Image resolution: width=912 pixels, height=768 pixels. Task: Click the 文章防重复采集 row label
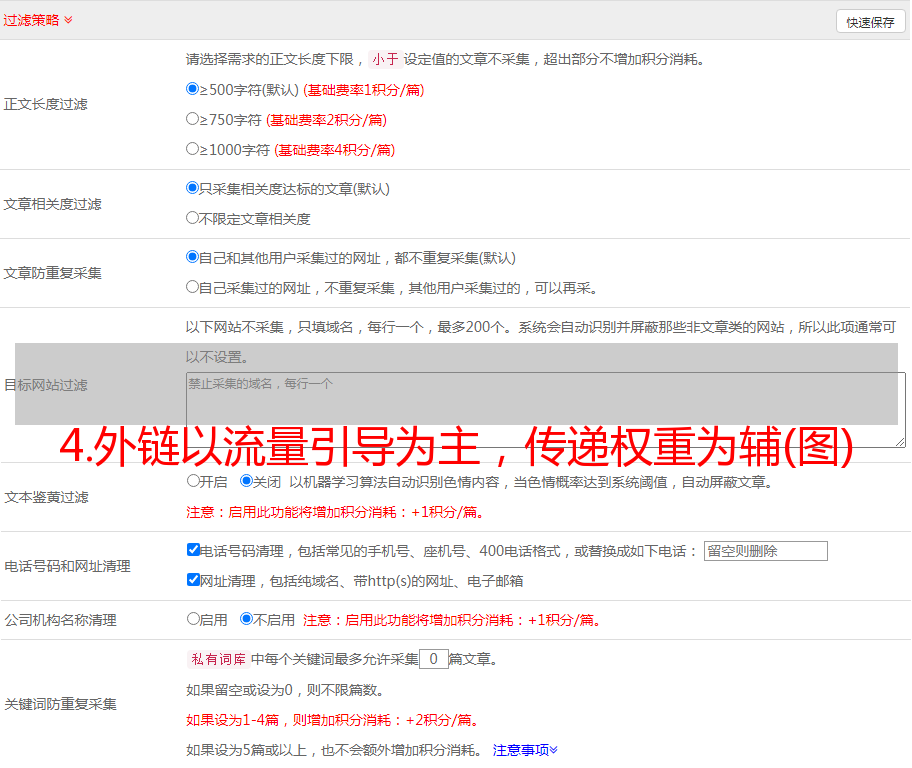coord(52,273)
